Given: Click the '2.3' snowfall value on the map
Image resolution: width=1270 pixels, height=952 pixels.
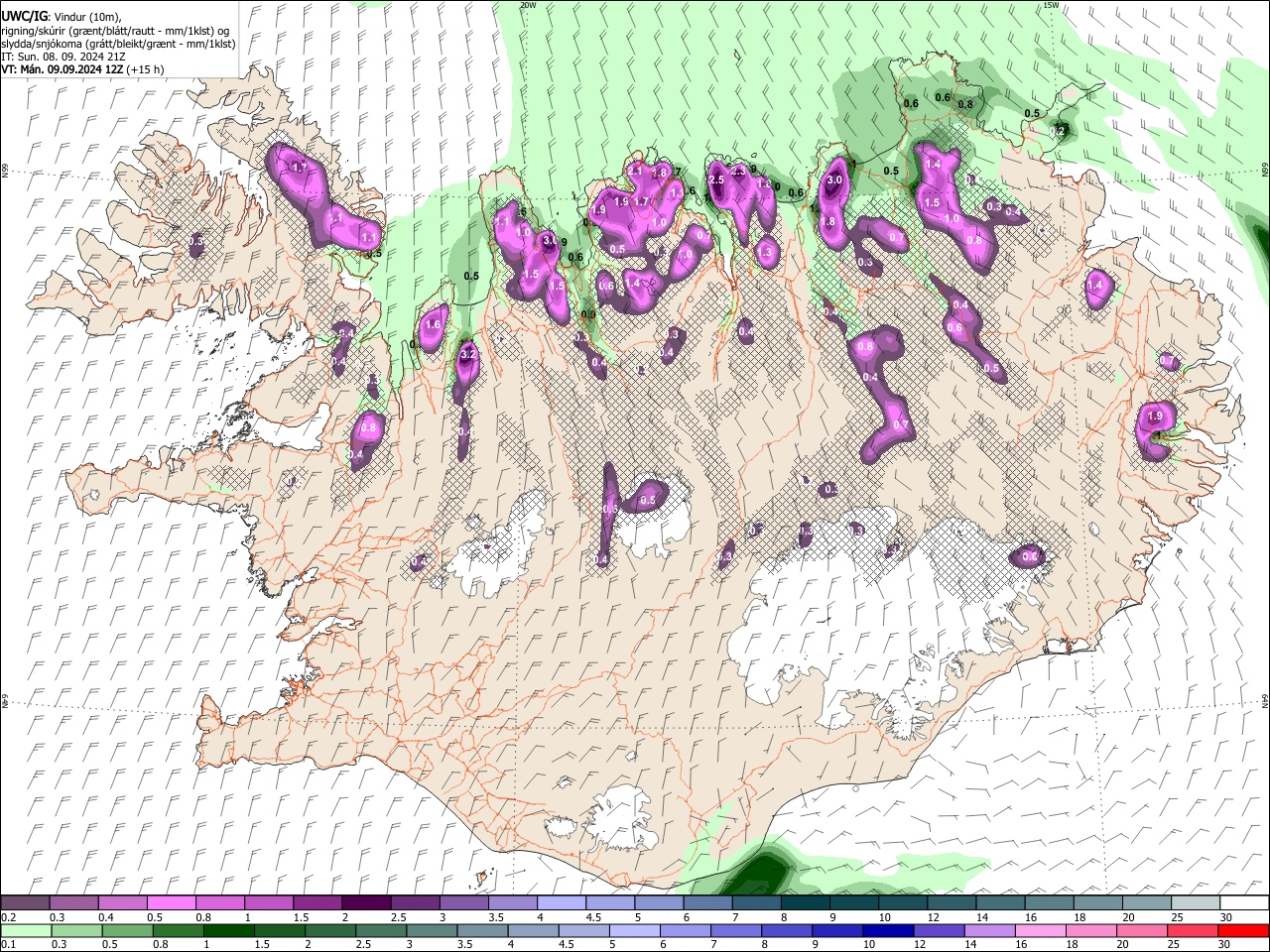Looking at the screenshot, I should click(738, 172).
